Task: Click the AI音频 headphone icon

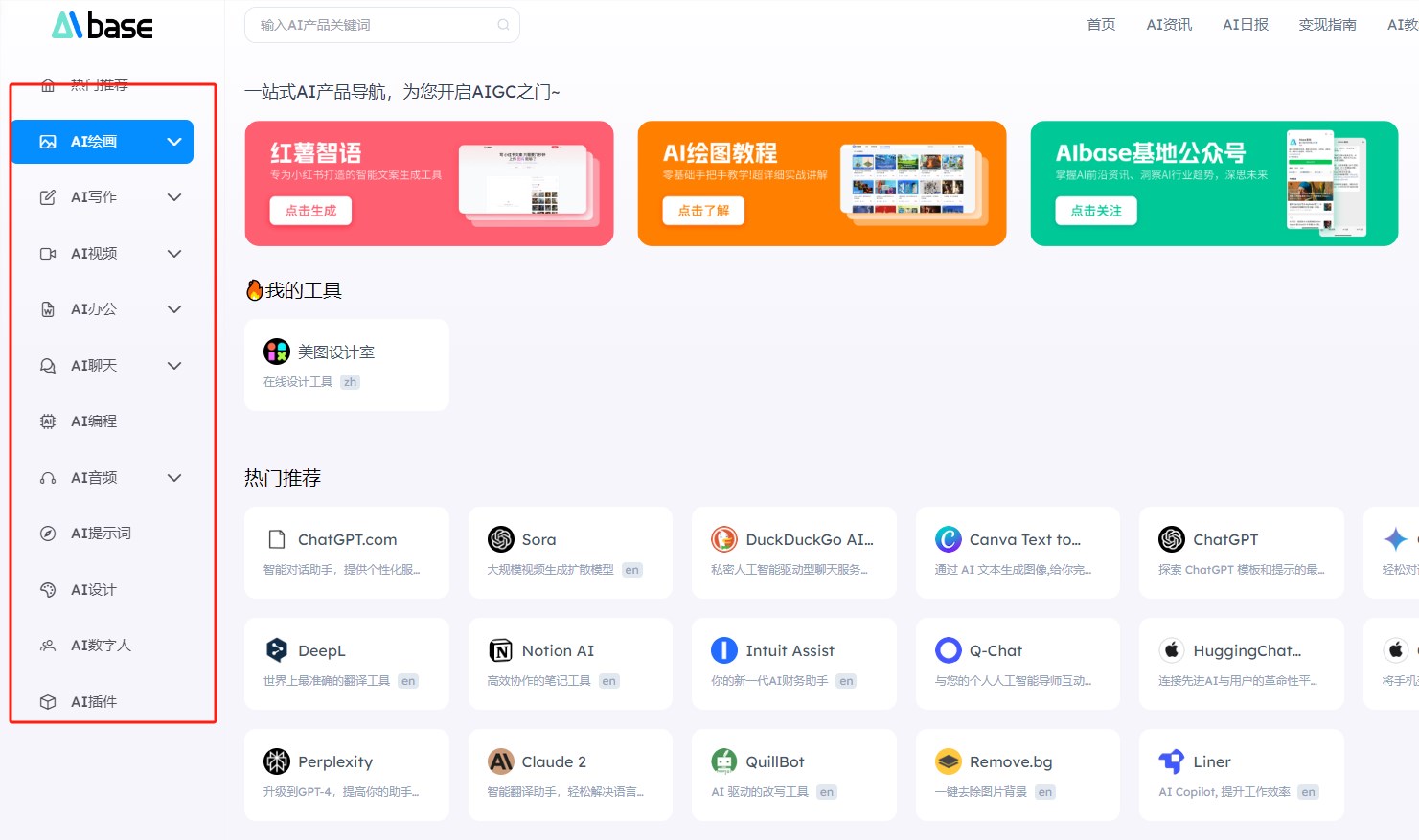Action: [48, 478]
